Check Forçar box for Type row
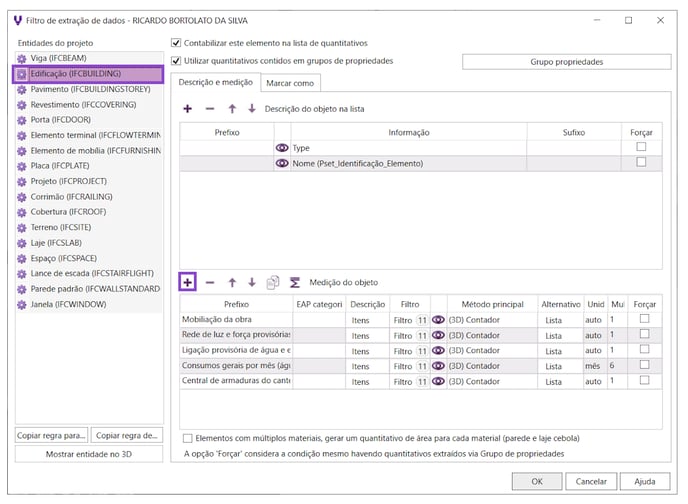Image resolution: width=688 pixels, height=504 pixels. click(x=641, y=147)
